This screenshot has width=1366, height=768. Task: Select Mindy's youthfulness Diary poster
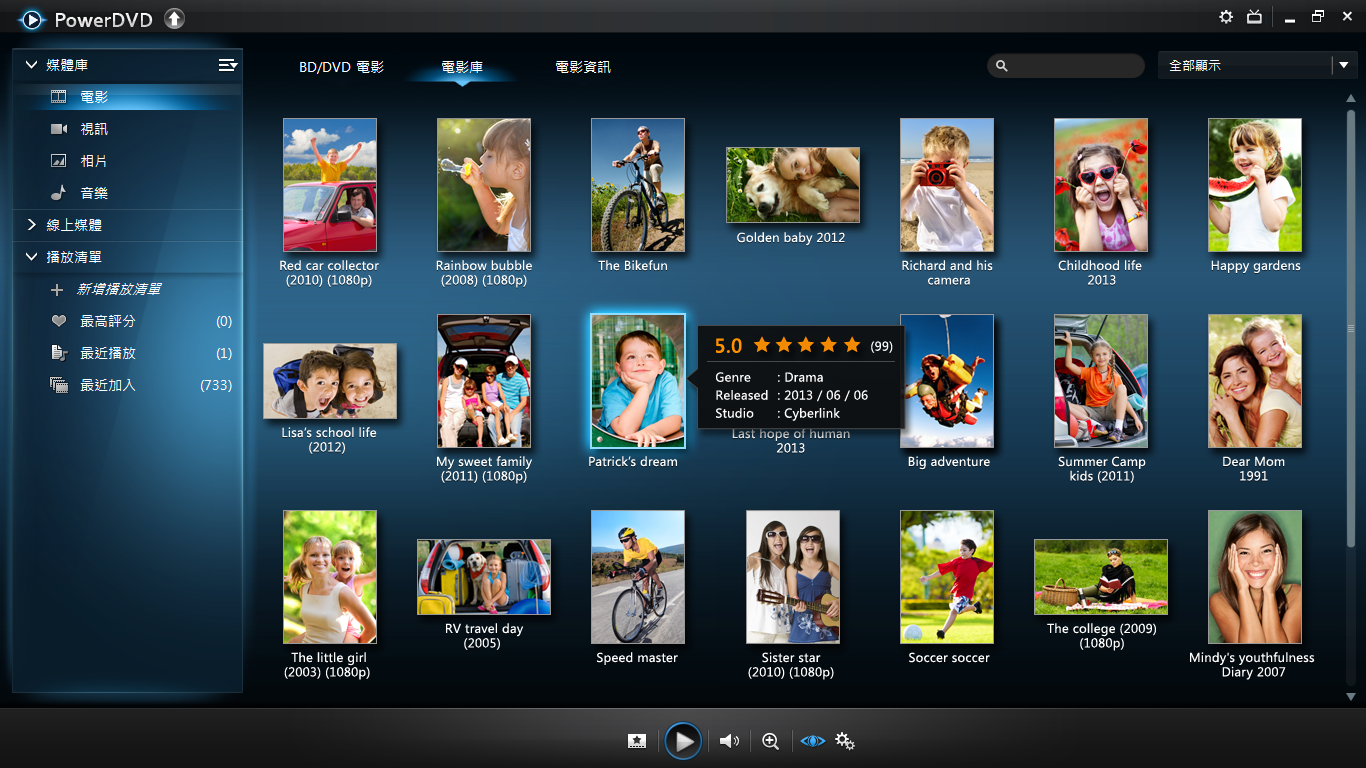[x=1255, y=577]
